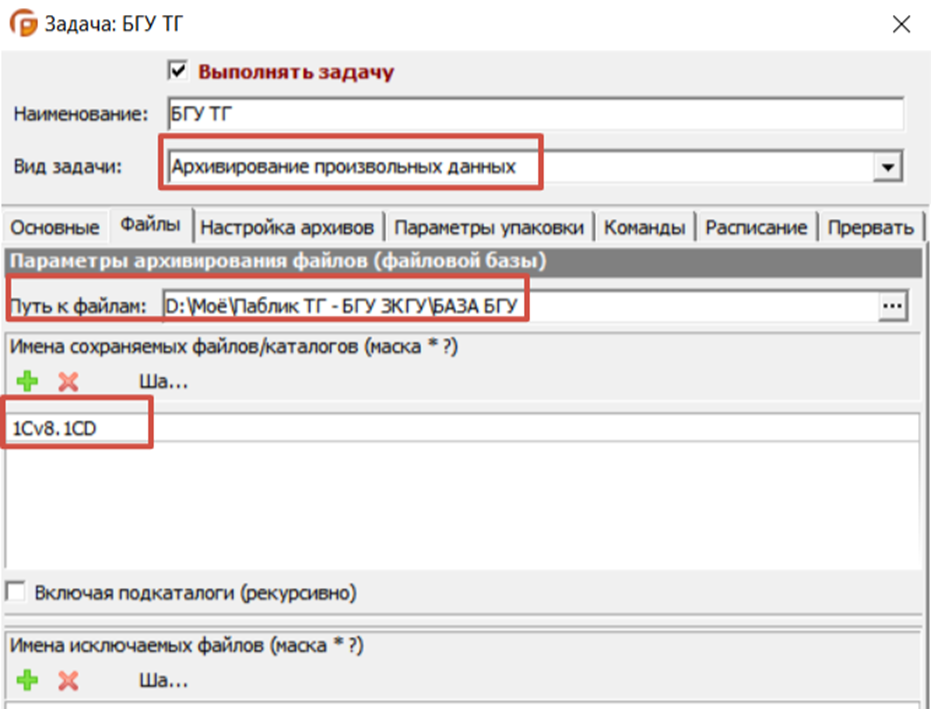Click green plus under excluded file names
This screenshot has height=709, width=931.
[27, 680]
